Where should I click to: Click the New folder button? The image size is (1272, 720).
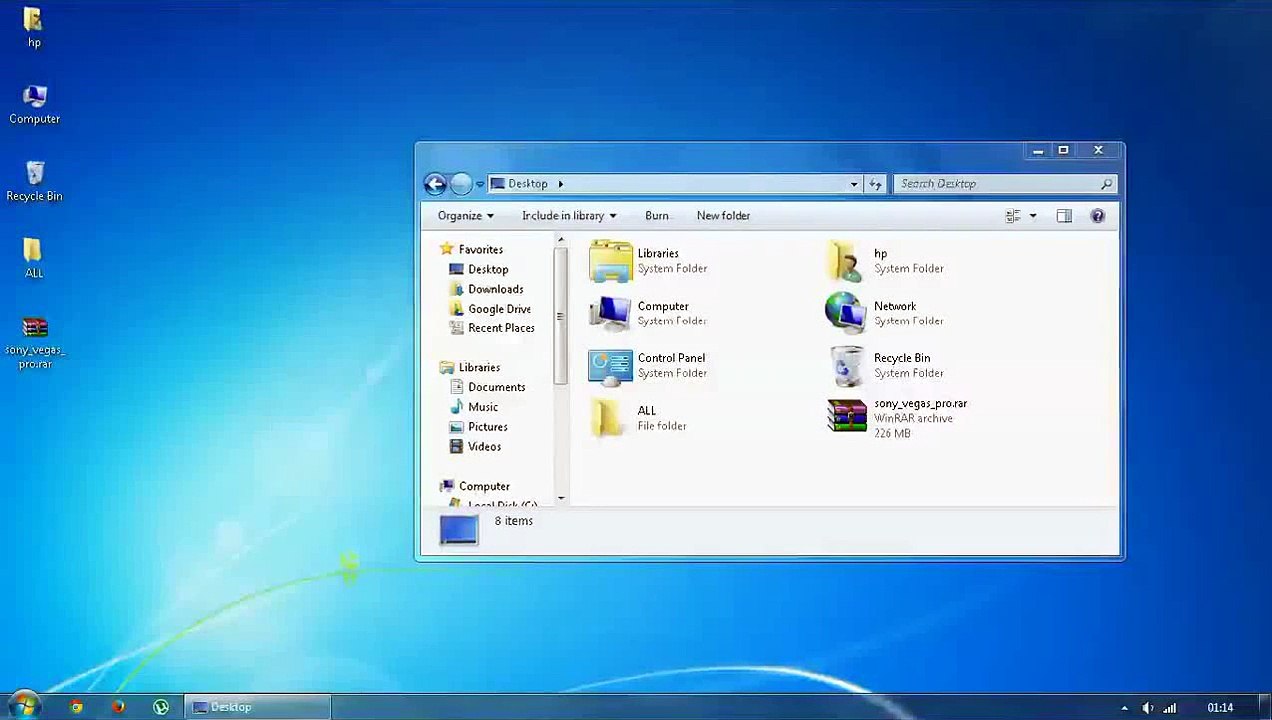723,216
